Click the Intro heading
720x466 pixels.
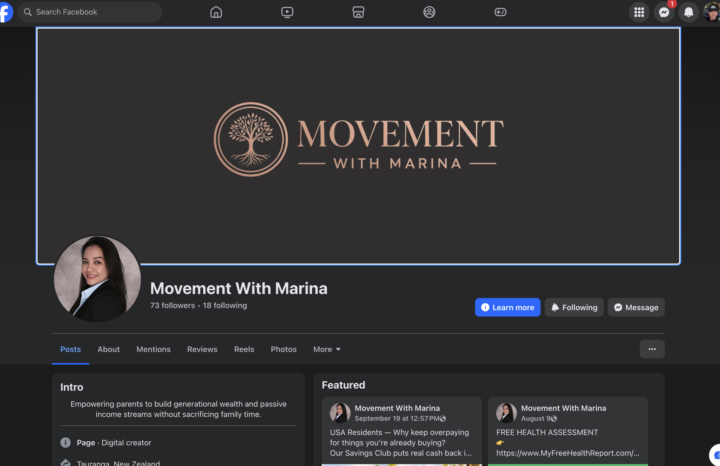[72, 387]
